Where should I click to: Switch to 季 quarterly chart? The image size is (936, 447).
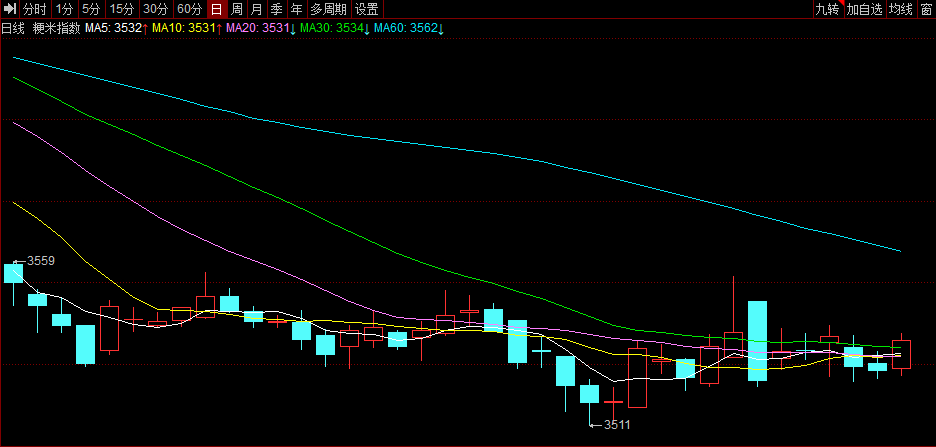coord(276,9)
